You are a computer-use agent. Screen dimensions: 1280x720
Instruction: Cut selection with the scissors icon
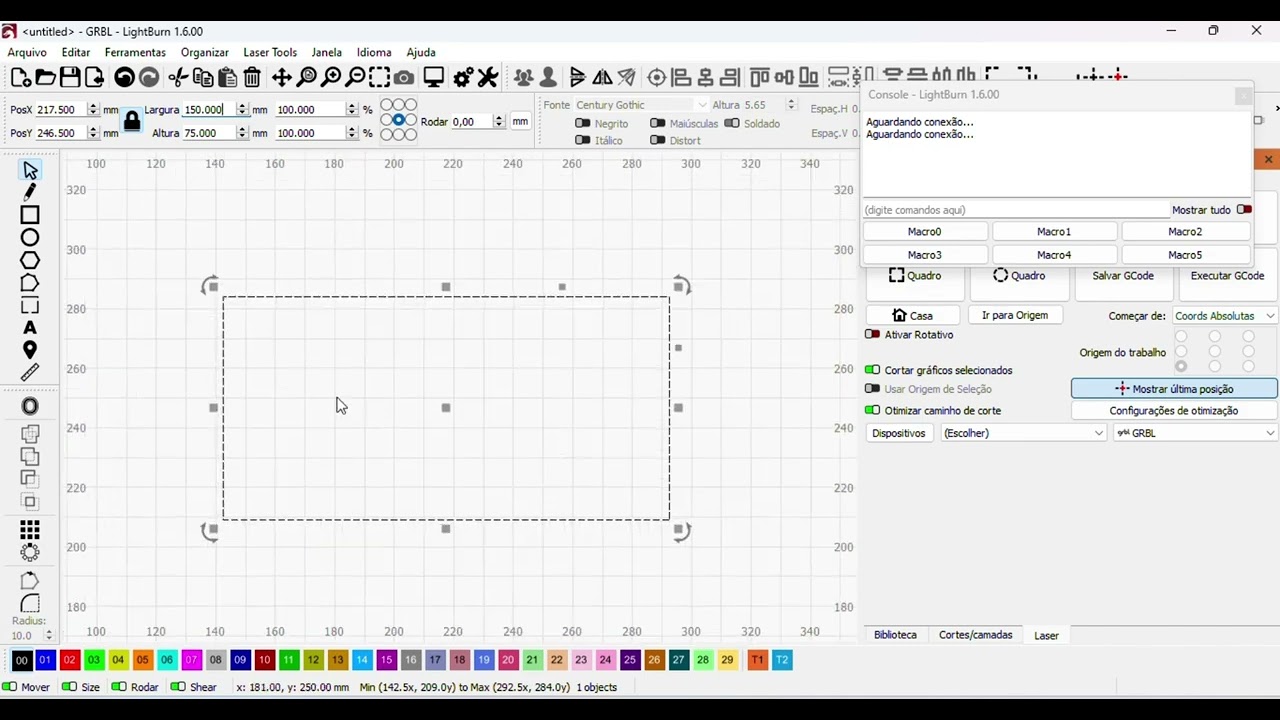178,77
